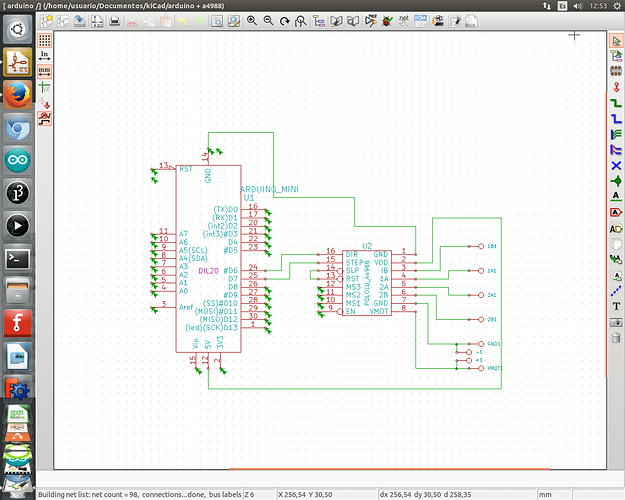This screenshot has width=625, height=500.
Task: Run CvPcb to associate footprints
Action: [438, 21]
